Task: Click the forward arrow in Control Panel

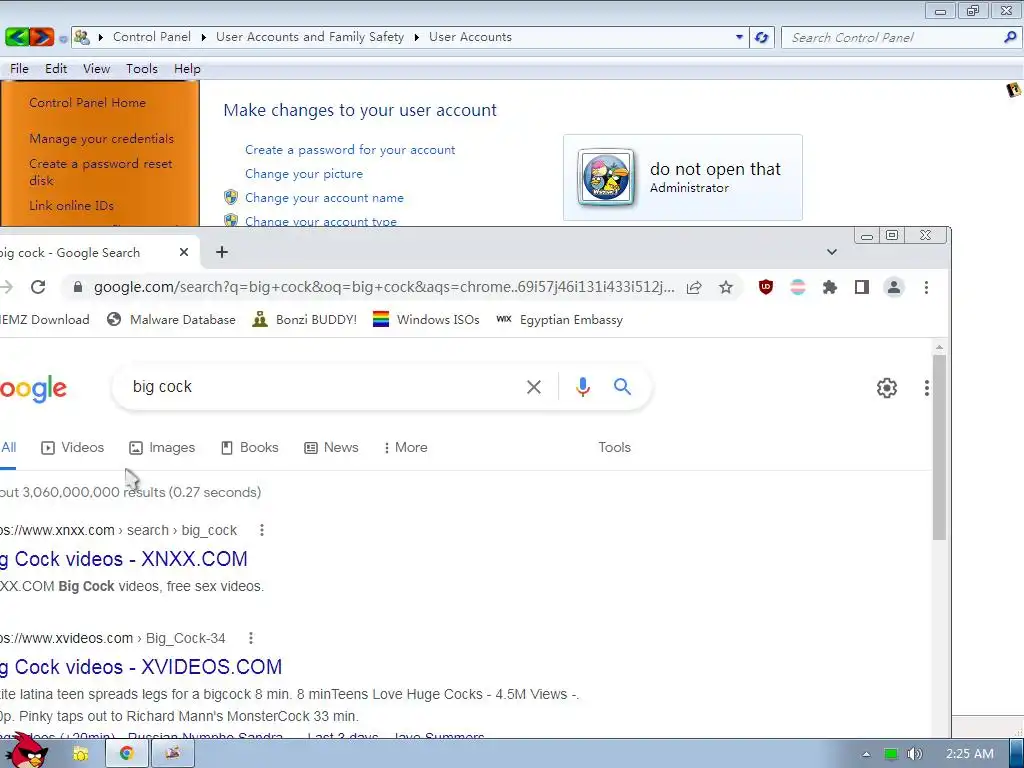Action: (x=41, y=37)
